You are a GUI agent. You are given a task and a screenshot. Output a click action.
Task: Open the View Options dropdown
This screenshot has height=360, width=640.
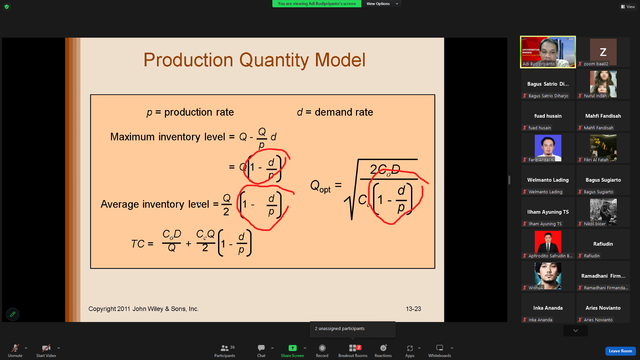(382, 4)
